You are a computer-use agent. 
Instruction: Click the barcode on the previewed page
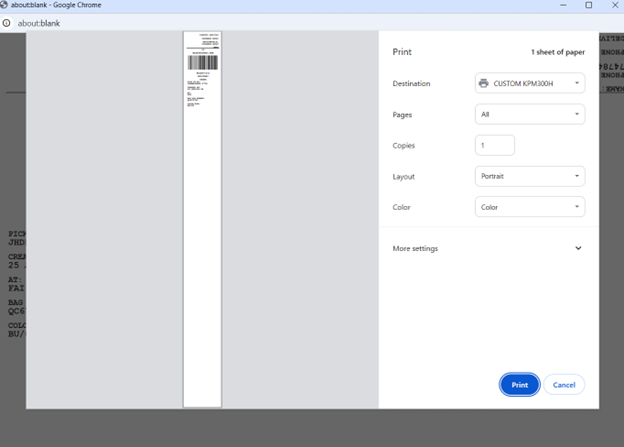pyautogui.click(x=202, y=62)
